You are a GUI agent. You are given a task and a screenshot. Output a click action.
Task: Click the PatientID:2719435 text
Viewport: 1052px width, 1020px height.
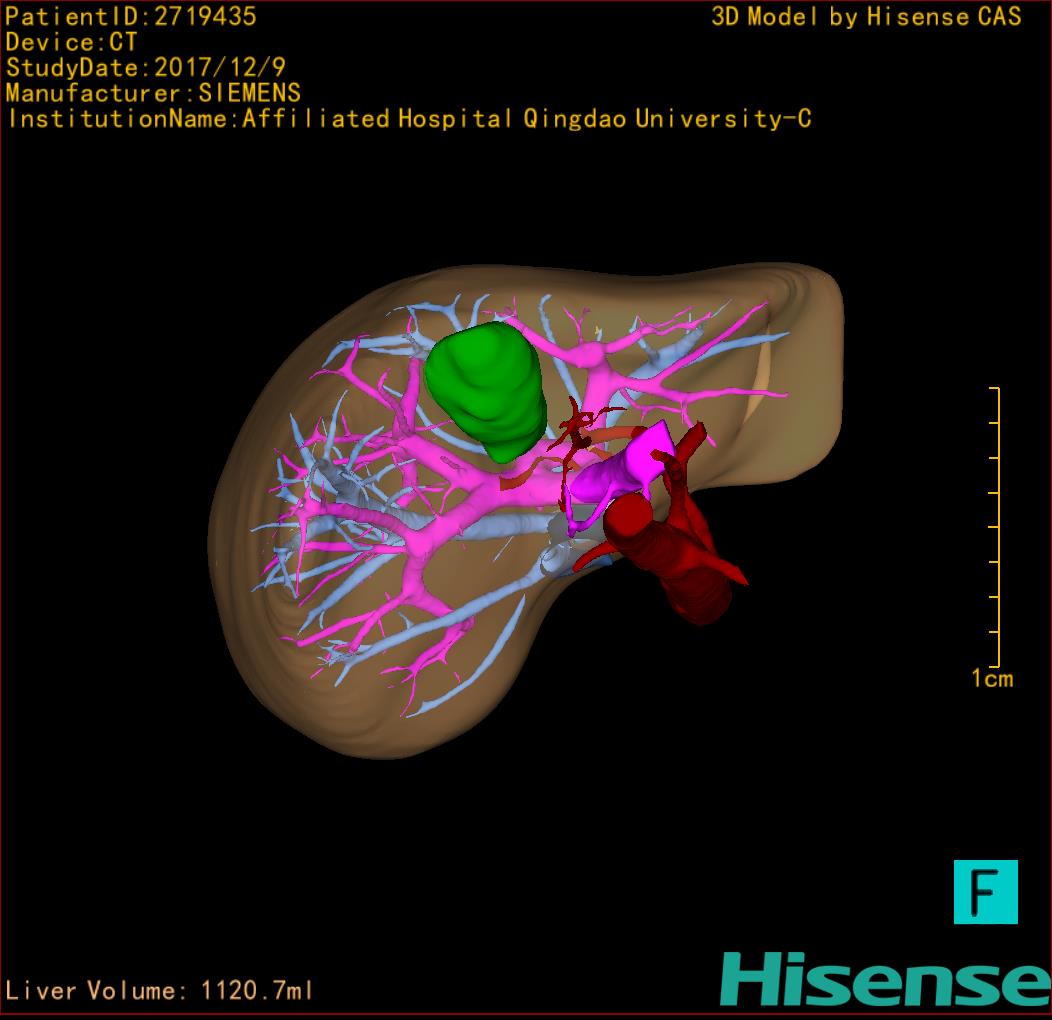131,16
